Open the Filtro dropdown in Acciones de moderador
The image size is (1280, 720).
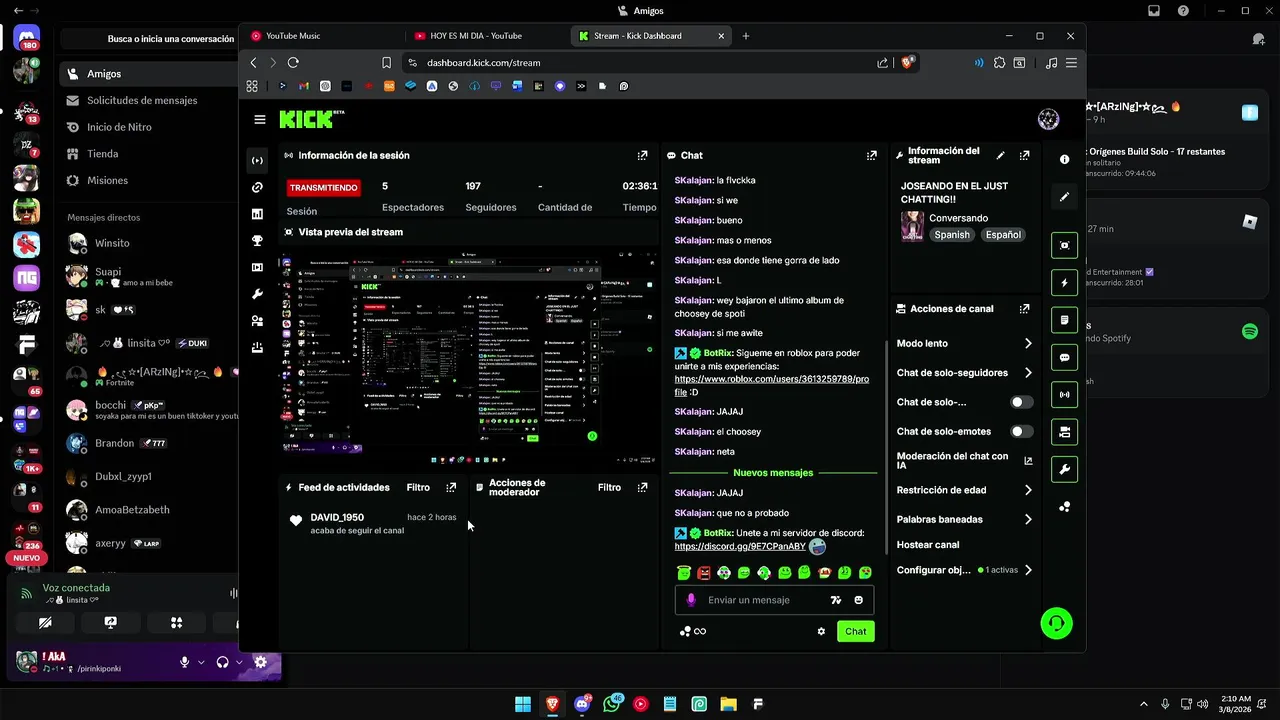tap(609, 488)
